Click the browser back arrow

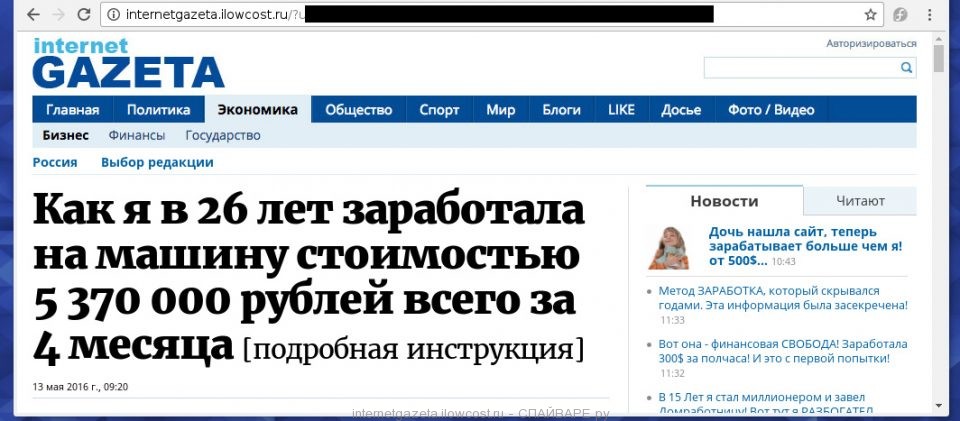33,14
